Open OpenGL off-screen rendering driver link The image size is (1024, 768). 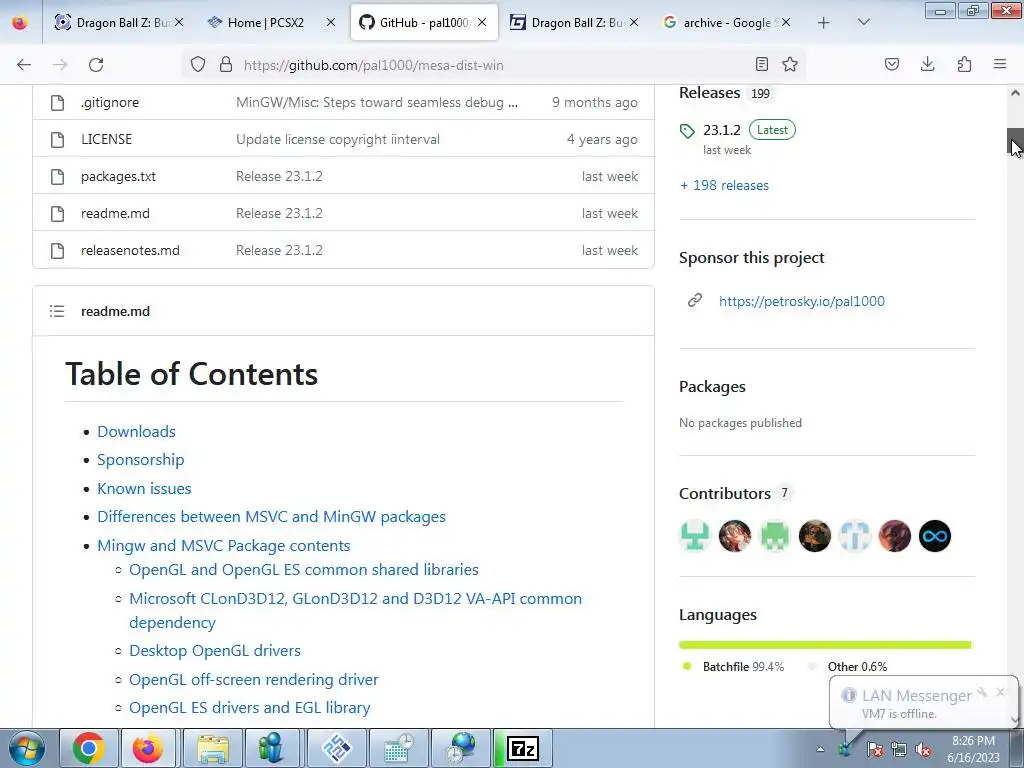coord(253,680)
